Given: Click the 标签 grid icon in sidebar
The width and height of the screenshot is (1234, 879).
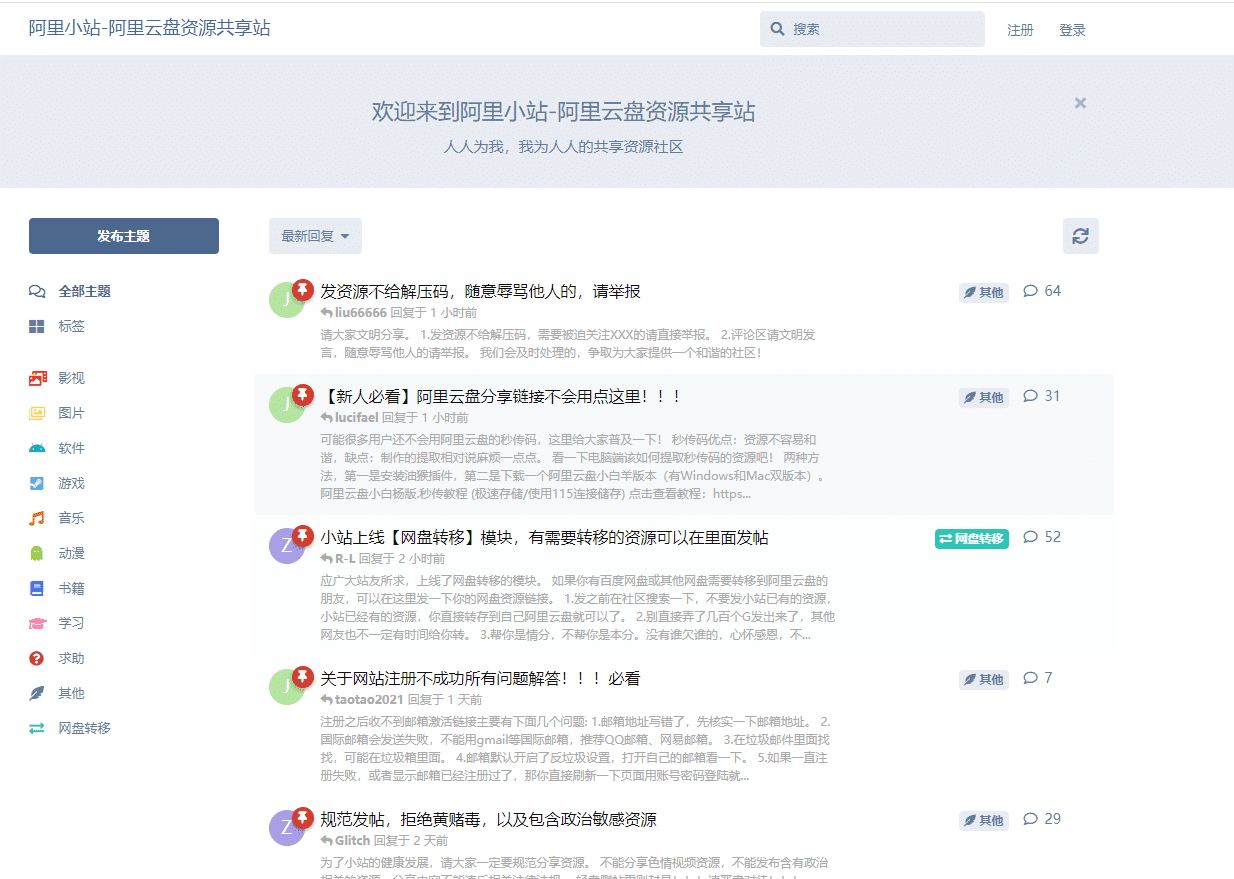Looking at the screenshot, I should tap(37, 326).
